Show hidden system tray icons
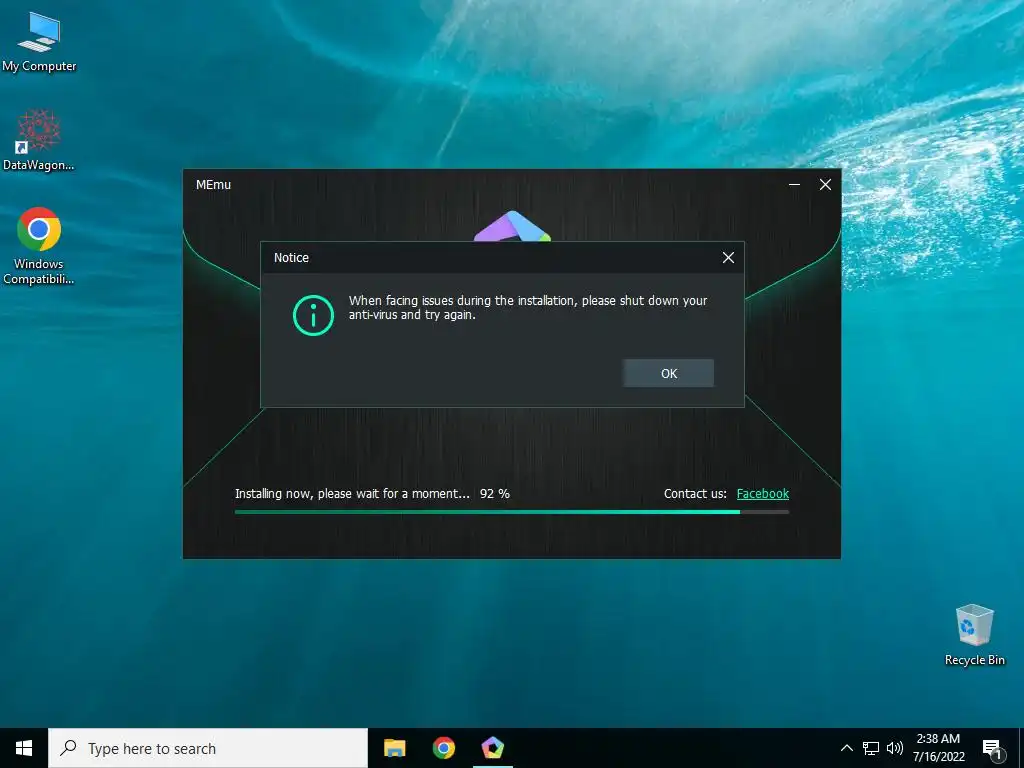The image size is (1024, 768). 846,748
